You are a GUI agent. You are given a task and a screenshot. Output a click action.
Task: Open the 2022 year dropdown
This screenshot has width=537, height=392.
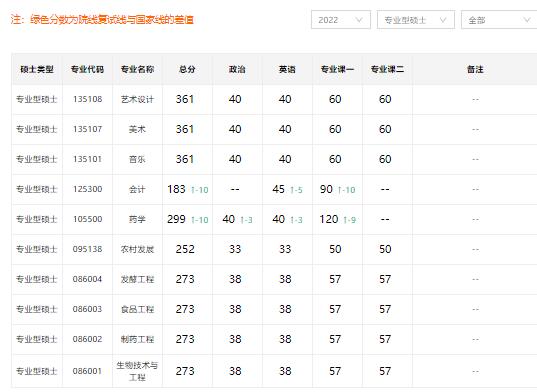(341, 20)
